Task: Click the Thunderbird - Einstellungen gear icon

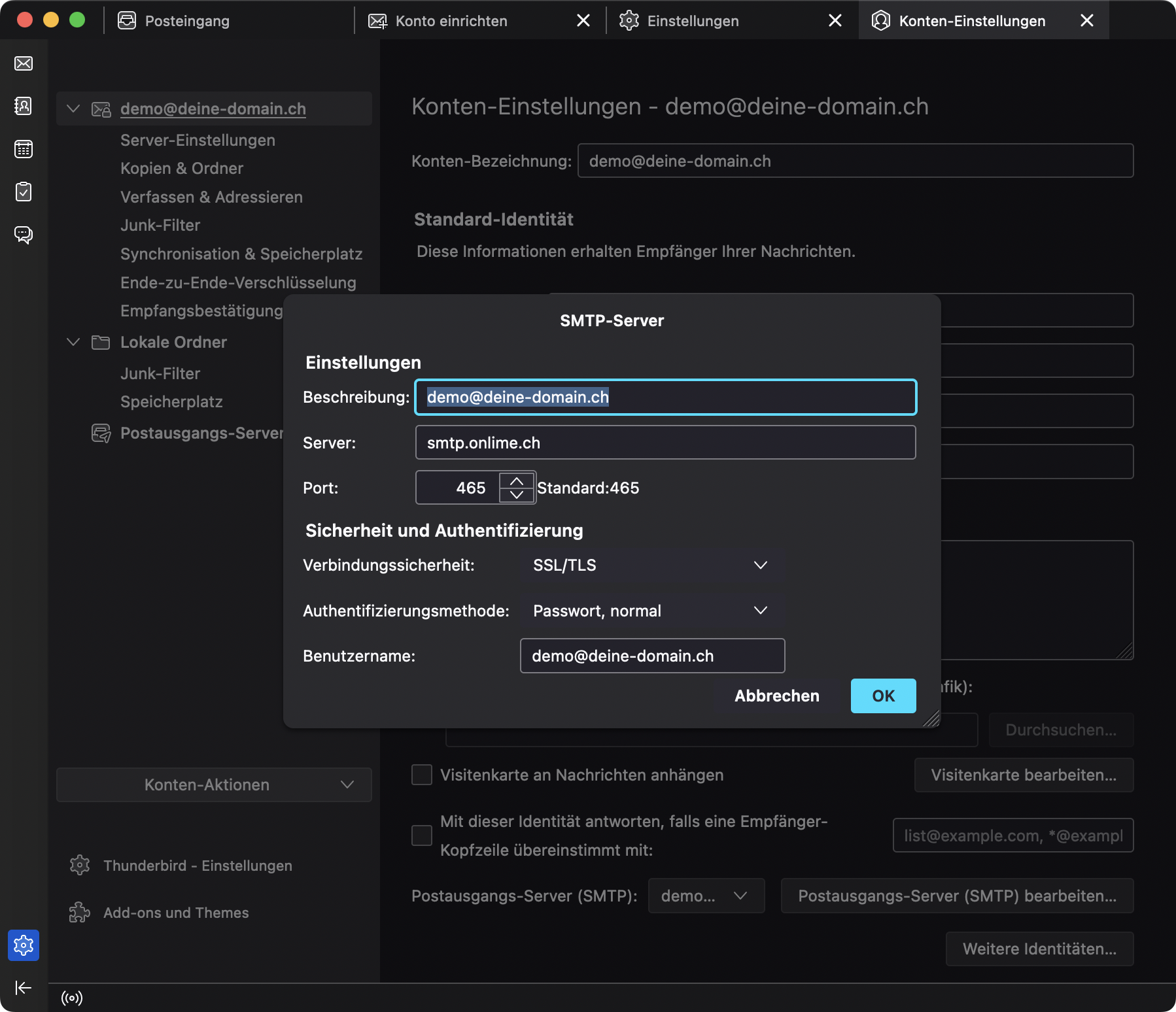Action: tap(80, 865)
